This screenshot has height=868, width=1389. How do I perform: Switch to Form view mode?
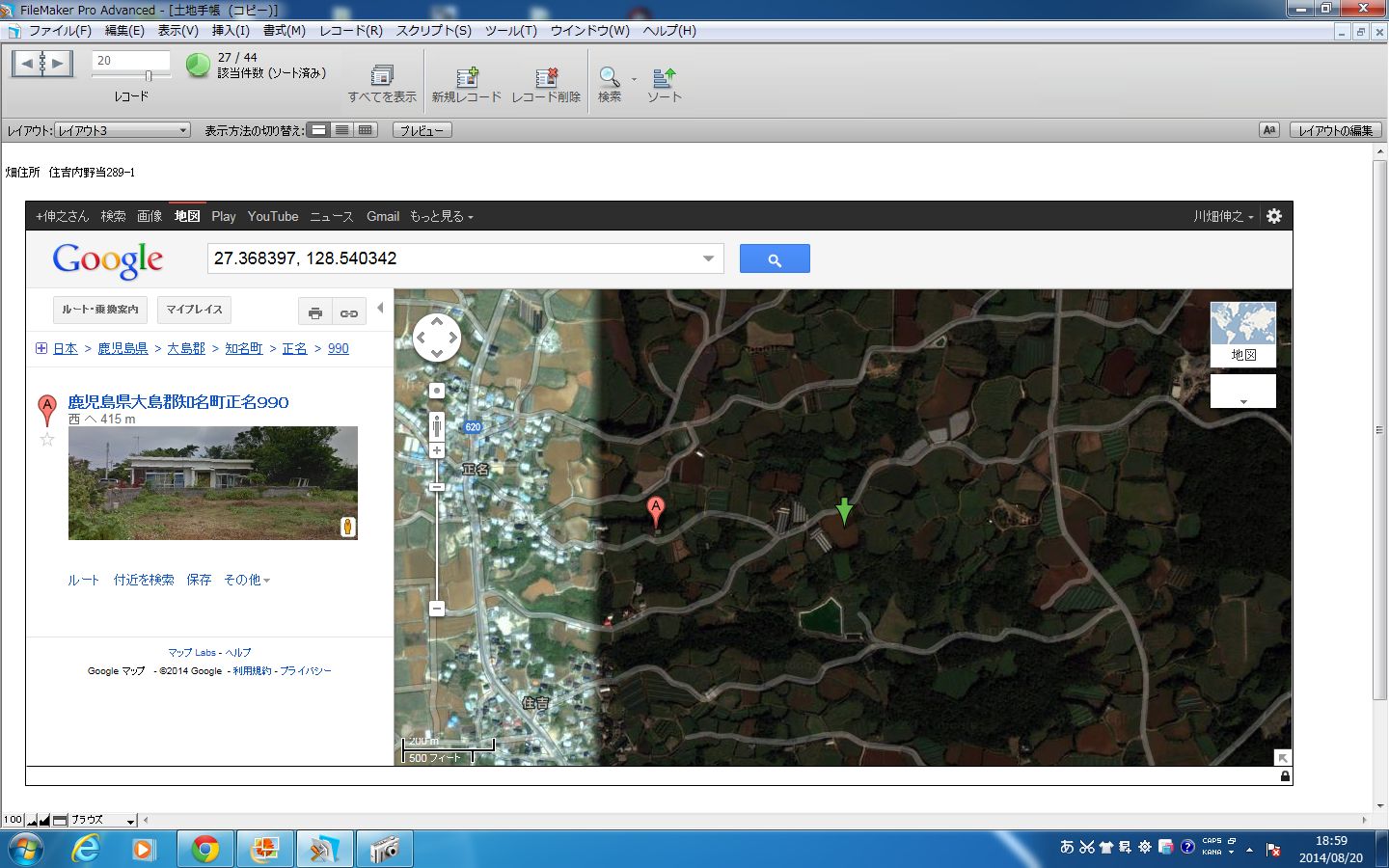click(319, 130)
